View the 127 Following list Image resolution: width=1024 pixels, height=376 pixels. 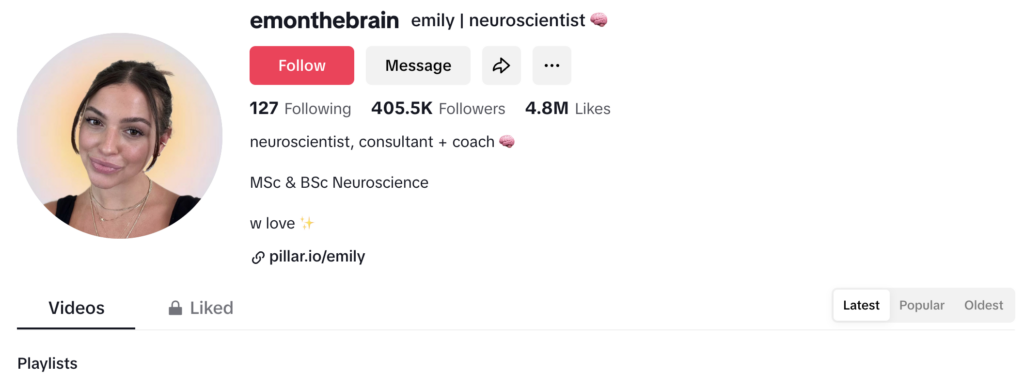(300, 108)
